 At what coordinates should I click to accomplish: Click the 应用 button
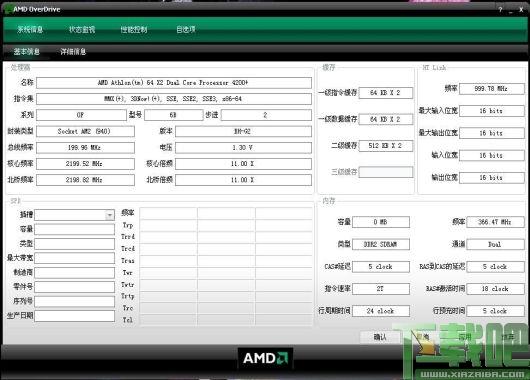pos(465,337)
